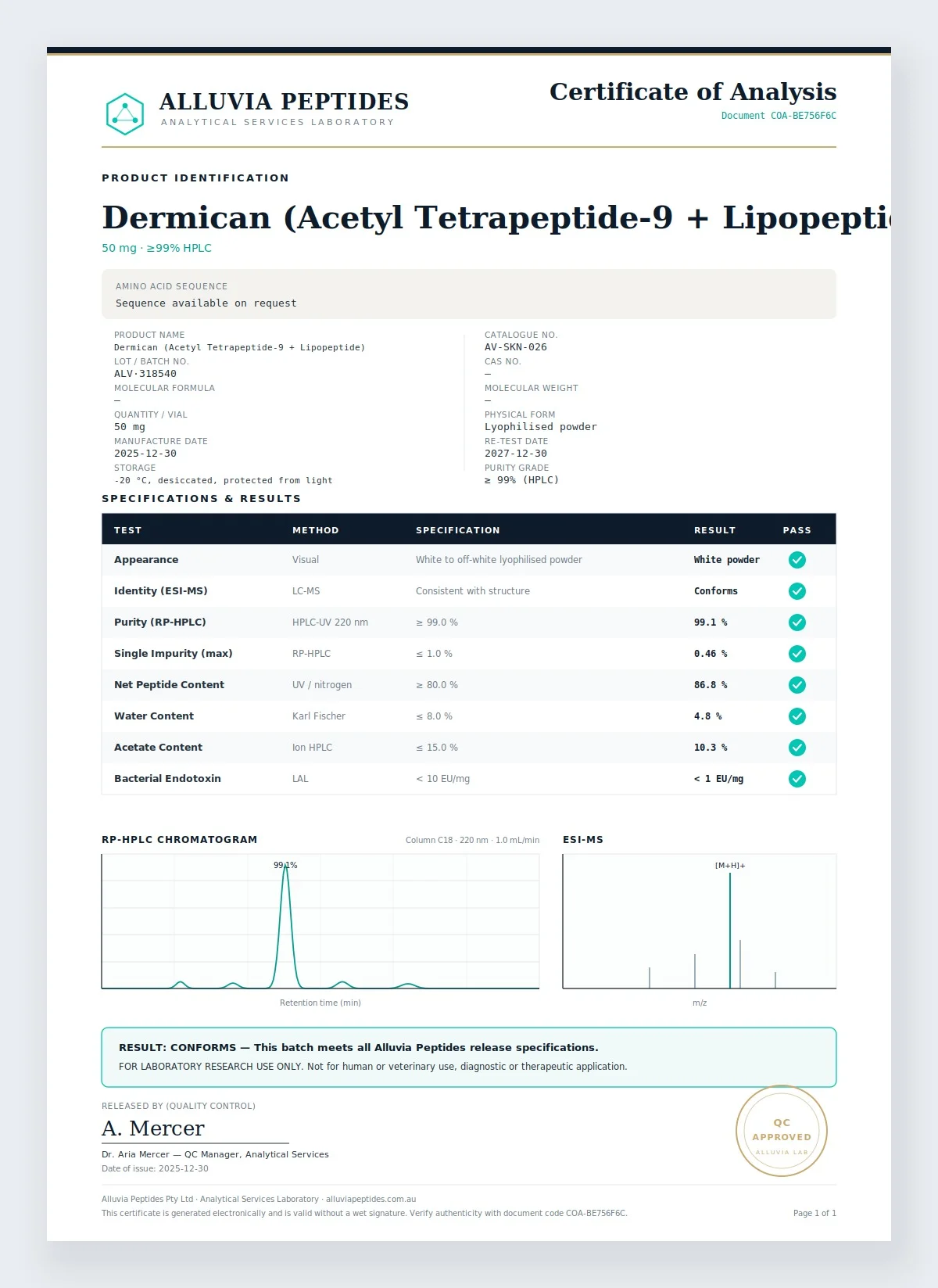
Task: Click the Certificate of Analysis title
Action: click(x=693, y=91)
